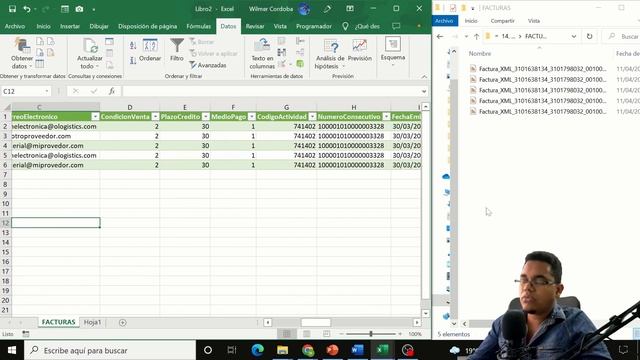Viewport: 640px width, 360px height.
Task: Click Windows Start button
Action: (12, 350)
